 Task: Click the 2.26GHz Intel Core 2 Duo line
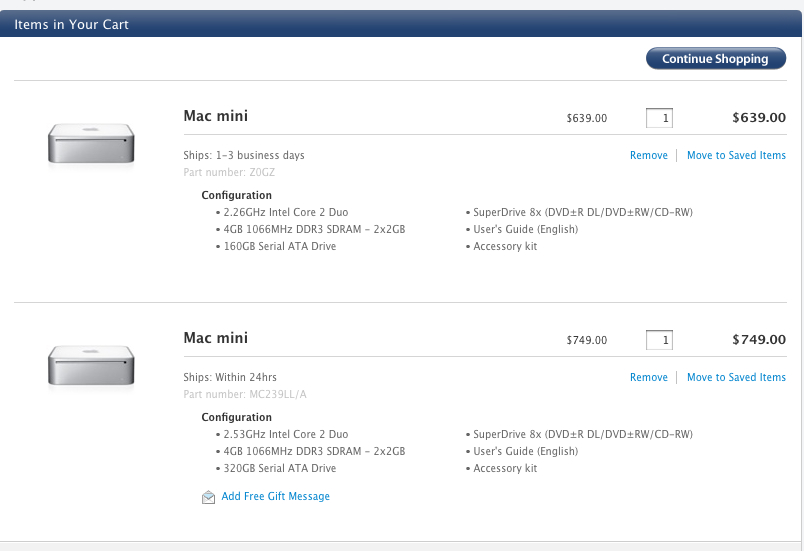(x=285, y=212)
